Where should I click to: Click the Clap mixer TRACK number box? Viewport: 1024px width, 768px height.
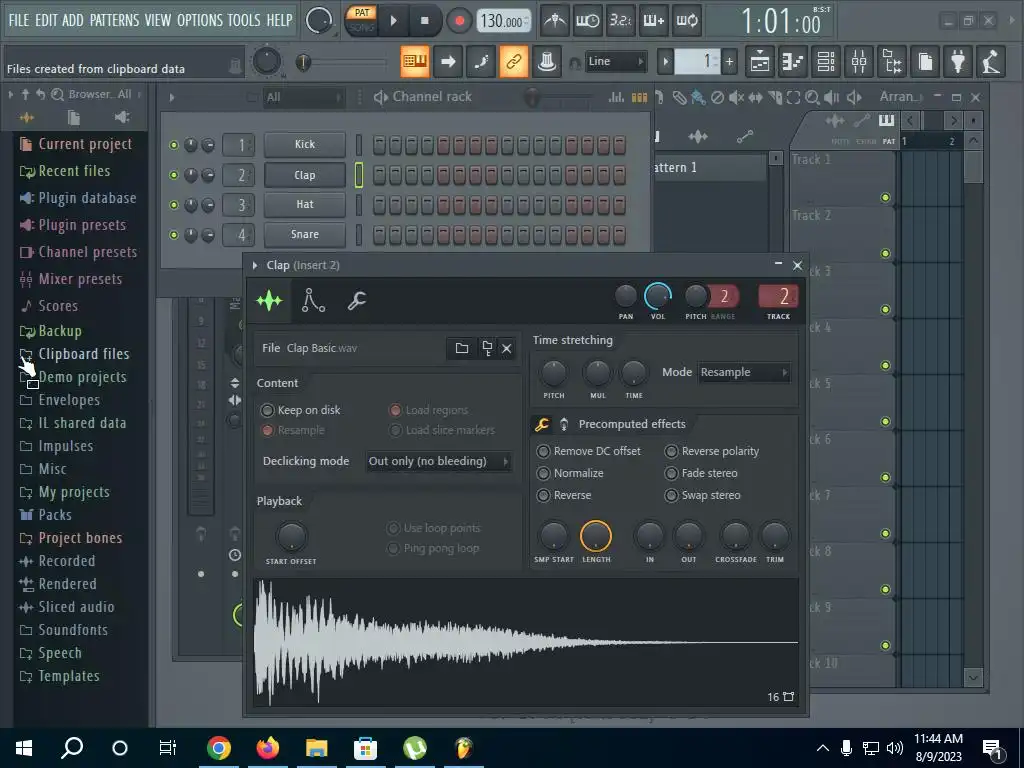tap(778, 296)
